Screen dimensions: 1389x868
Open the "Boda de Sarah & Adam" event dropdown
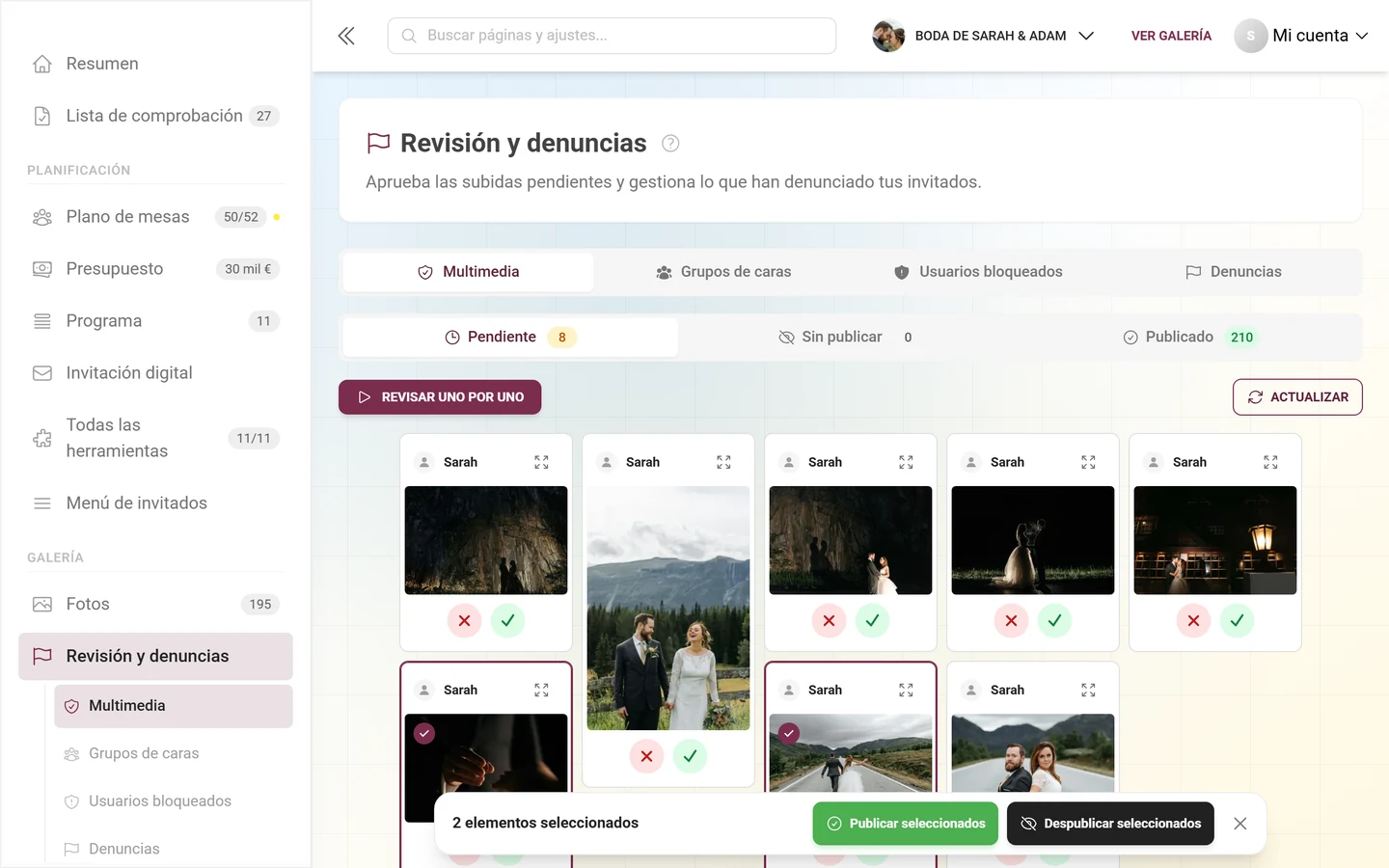coord(984,36)
